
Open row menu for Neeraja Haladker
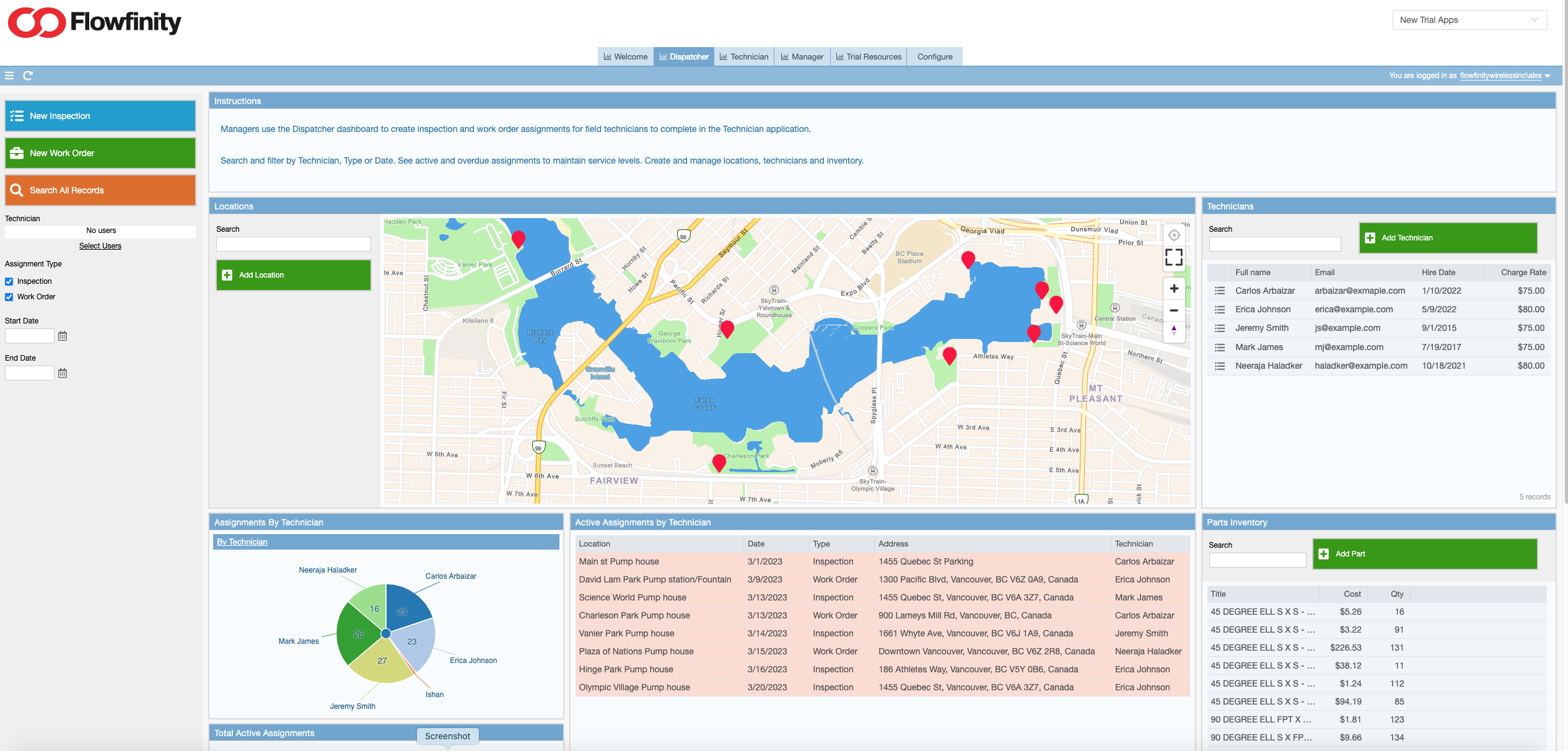click(x=1219, y=366)
